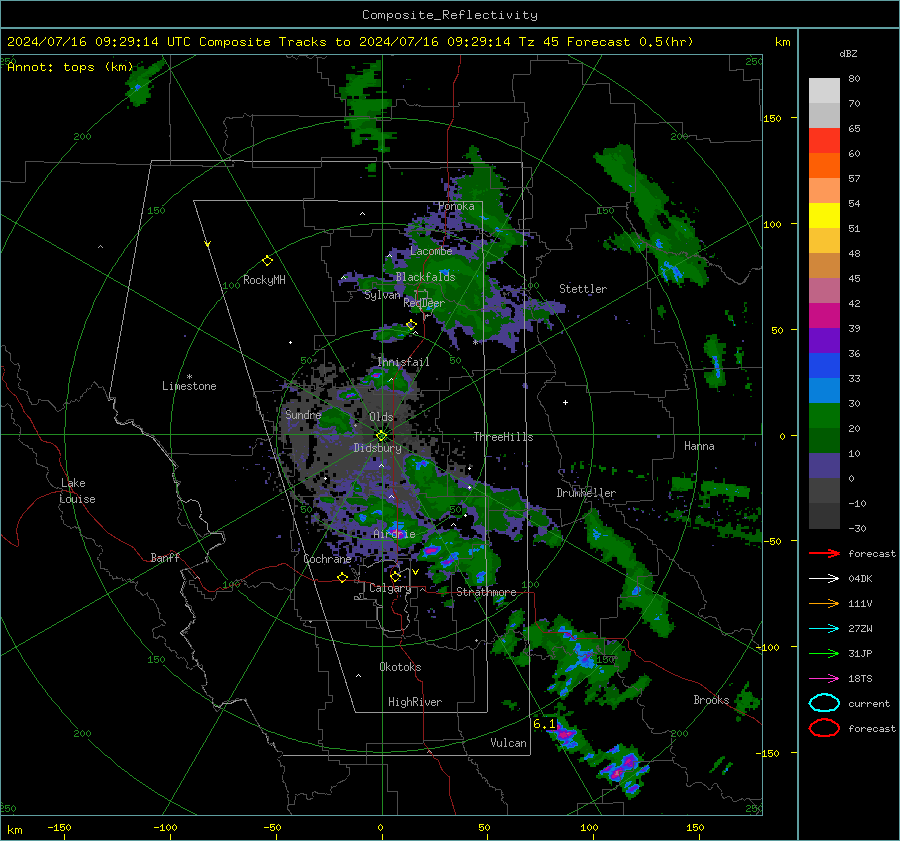This screenshot has width=900, height=841.
Task: Click the magenta 42 dBZ color swatch
Action: 824,315
